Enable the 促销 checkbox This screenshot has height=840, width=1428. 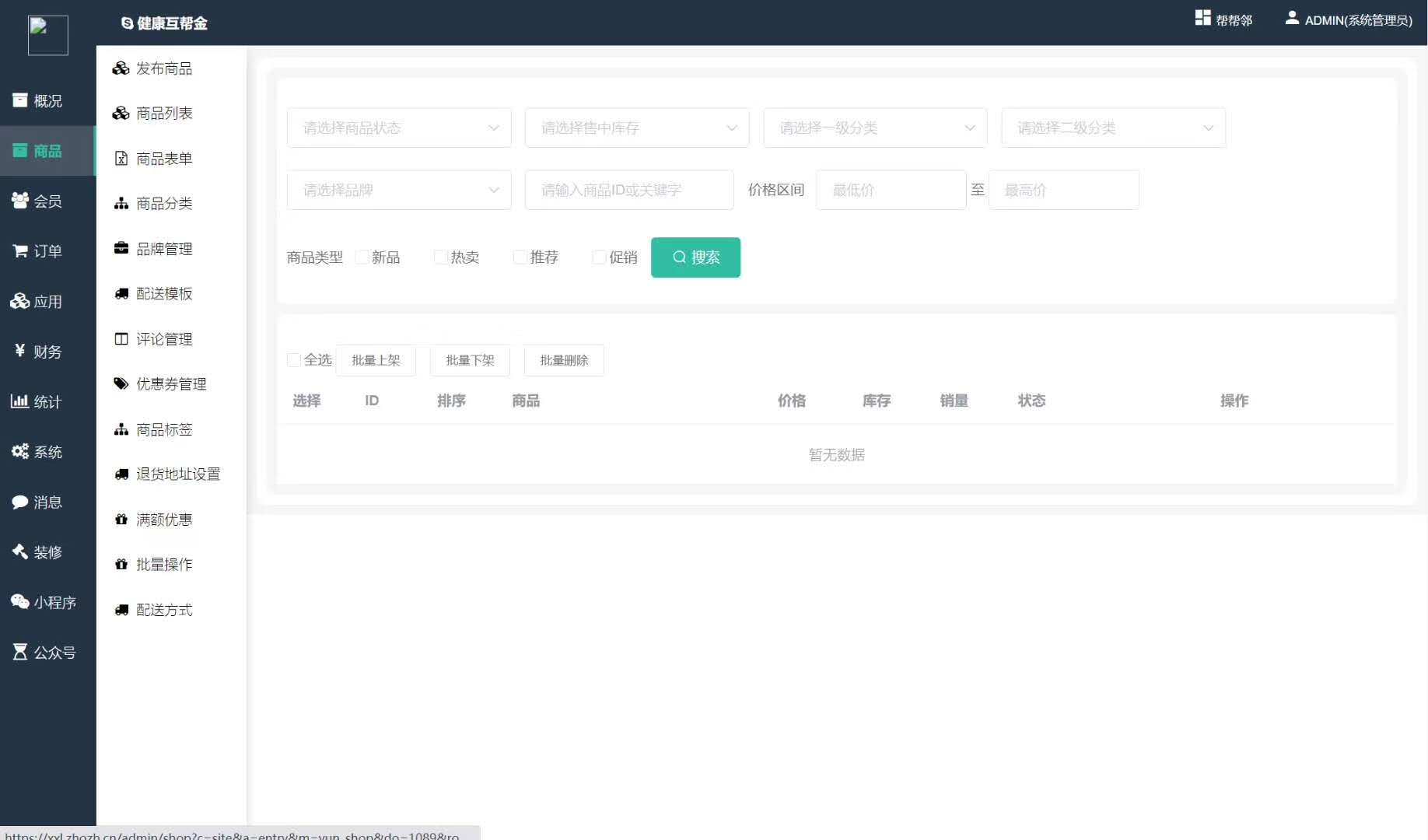[x=599, y=257]
